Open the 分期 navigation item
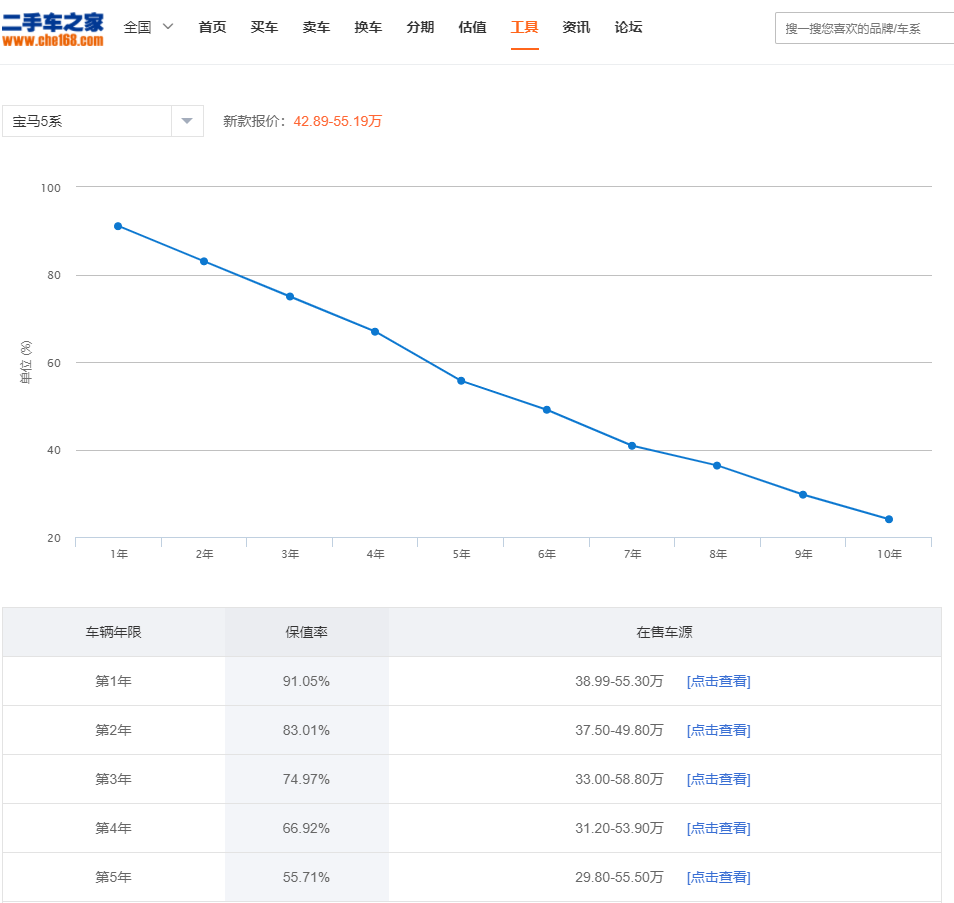Image resolution: width=954 pixels, height=903 pixels. 420,27
